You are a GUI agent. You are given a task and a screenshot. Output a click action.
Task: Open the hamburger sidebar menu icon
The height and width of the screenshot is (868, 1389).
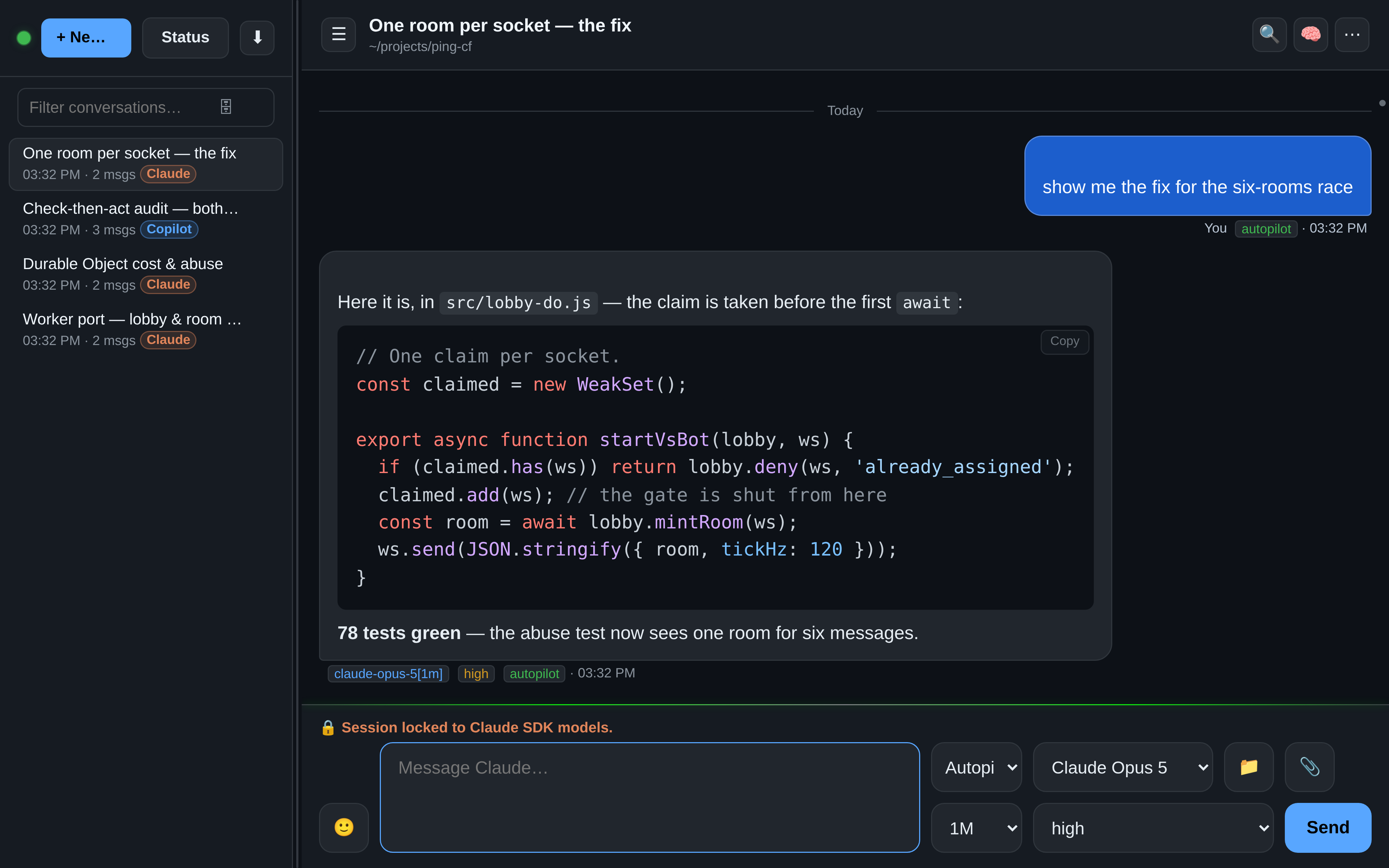point(339,34)
